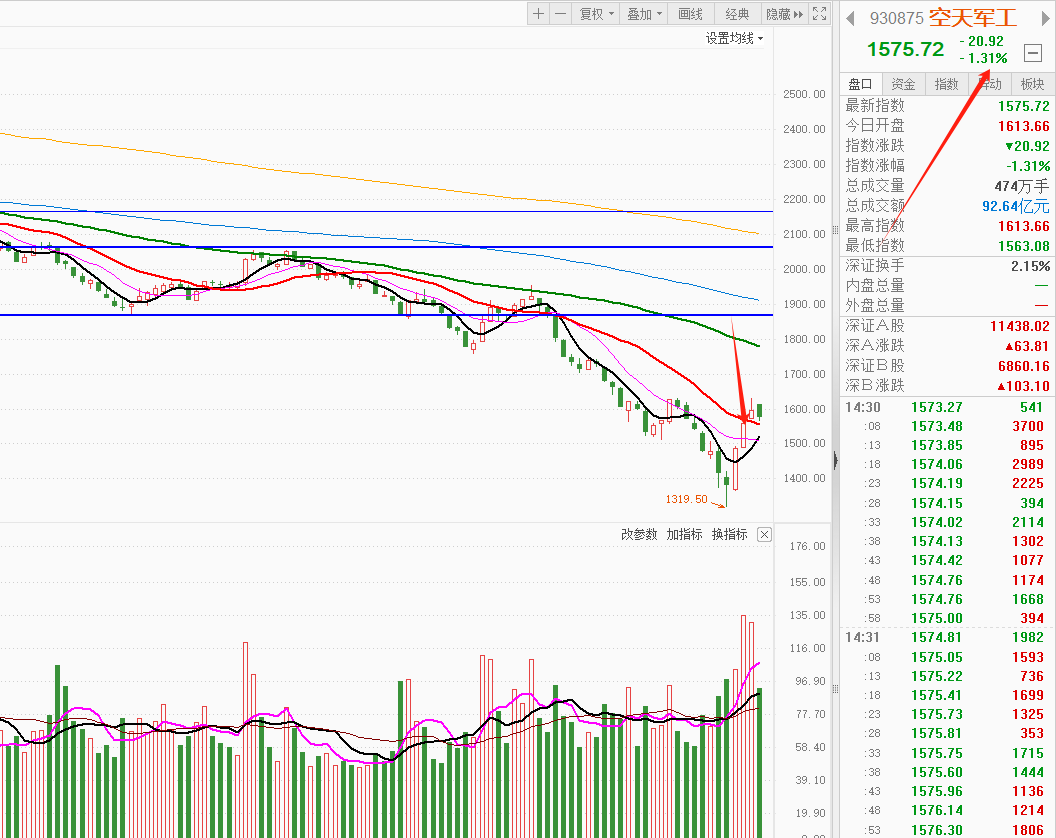Click the boxed minus icon beside price change
The width and height of the screenshot is (1056, 838).
pos(1033,53)
